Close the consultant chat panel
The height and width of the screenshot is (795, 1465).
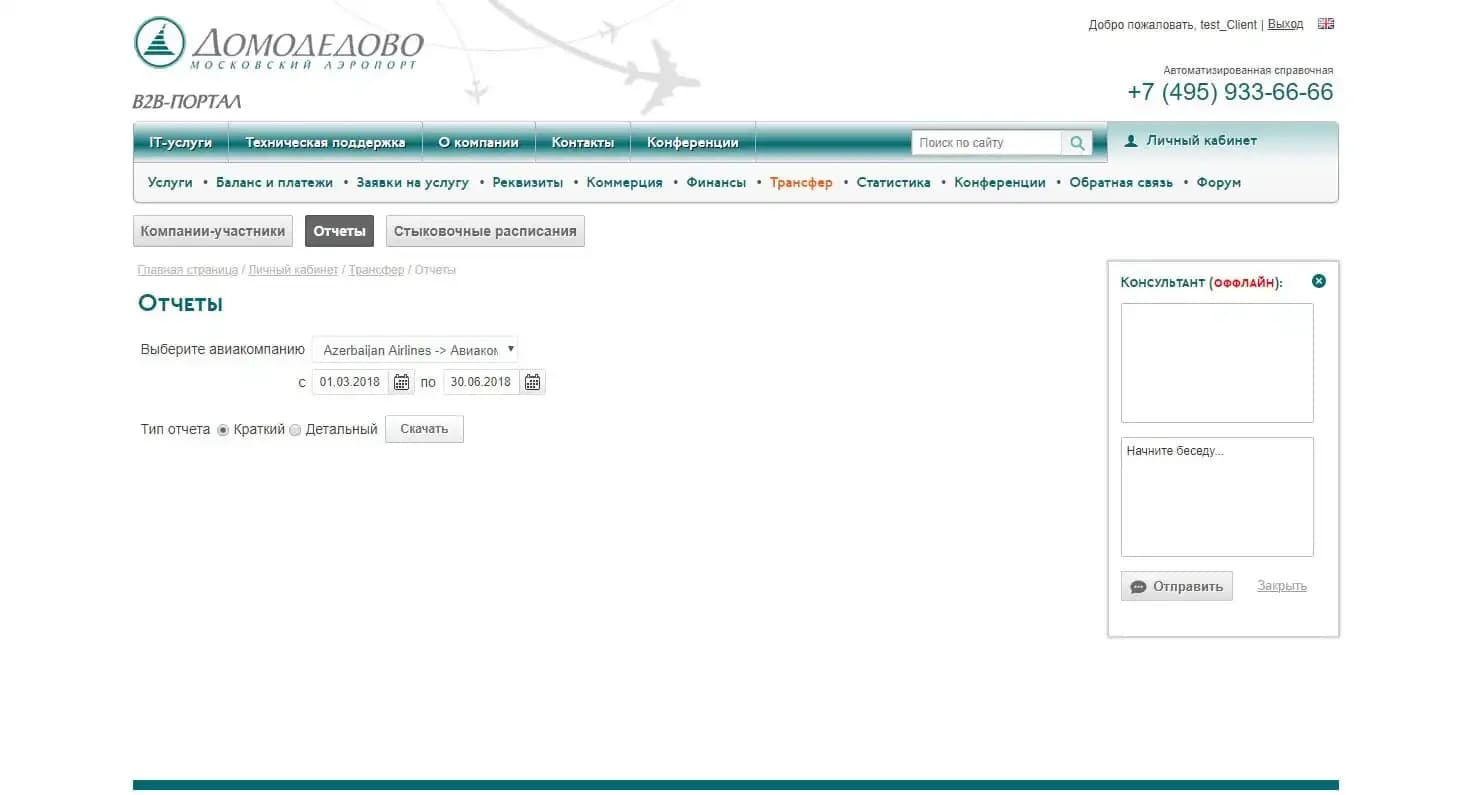1318,281
